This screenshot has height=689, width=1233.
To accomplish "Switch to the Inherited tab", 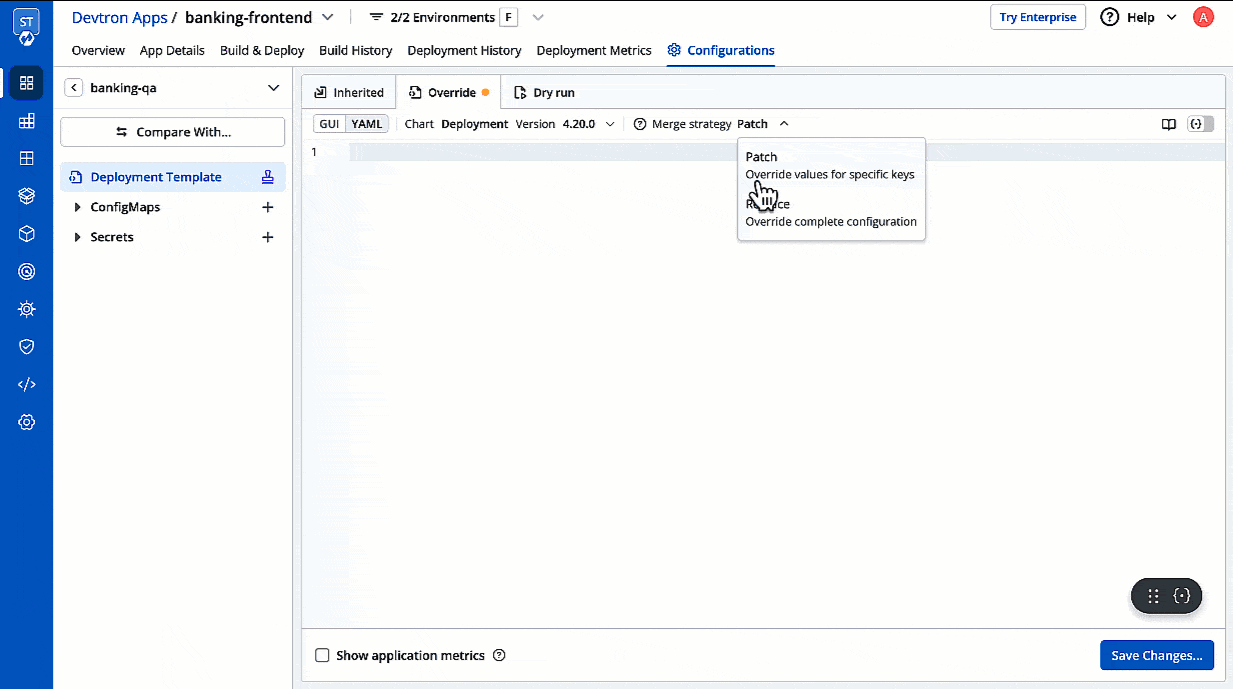I will (x=348, y=91).
